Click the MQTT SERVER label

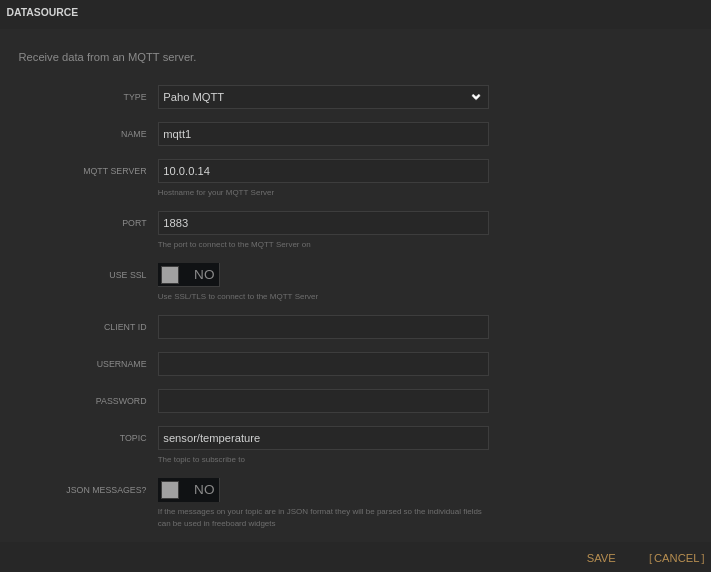(114, 171)
